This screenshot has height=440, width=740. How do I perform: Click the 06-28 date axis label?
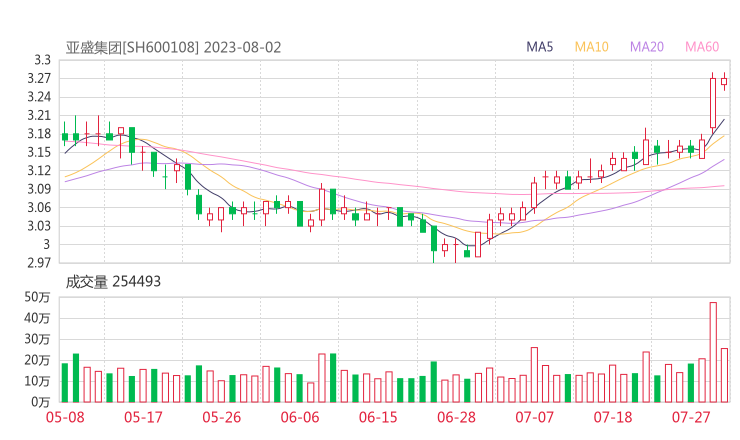pos(456,417)
